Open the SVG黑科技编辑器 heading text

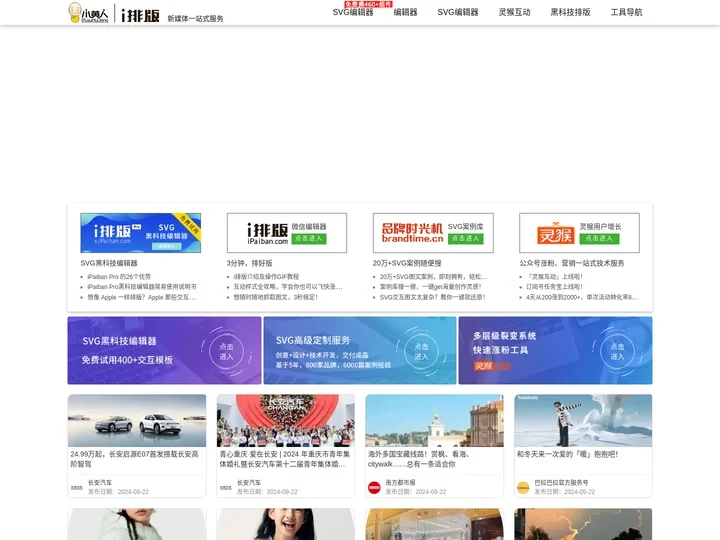point(109,263)
